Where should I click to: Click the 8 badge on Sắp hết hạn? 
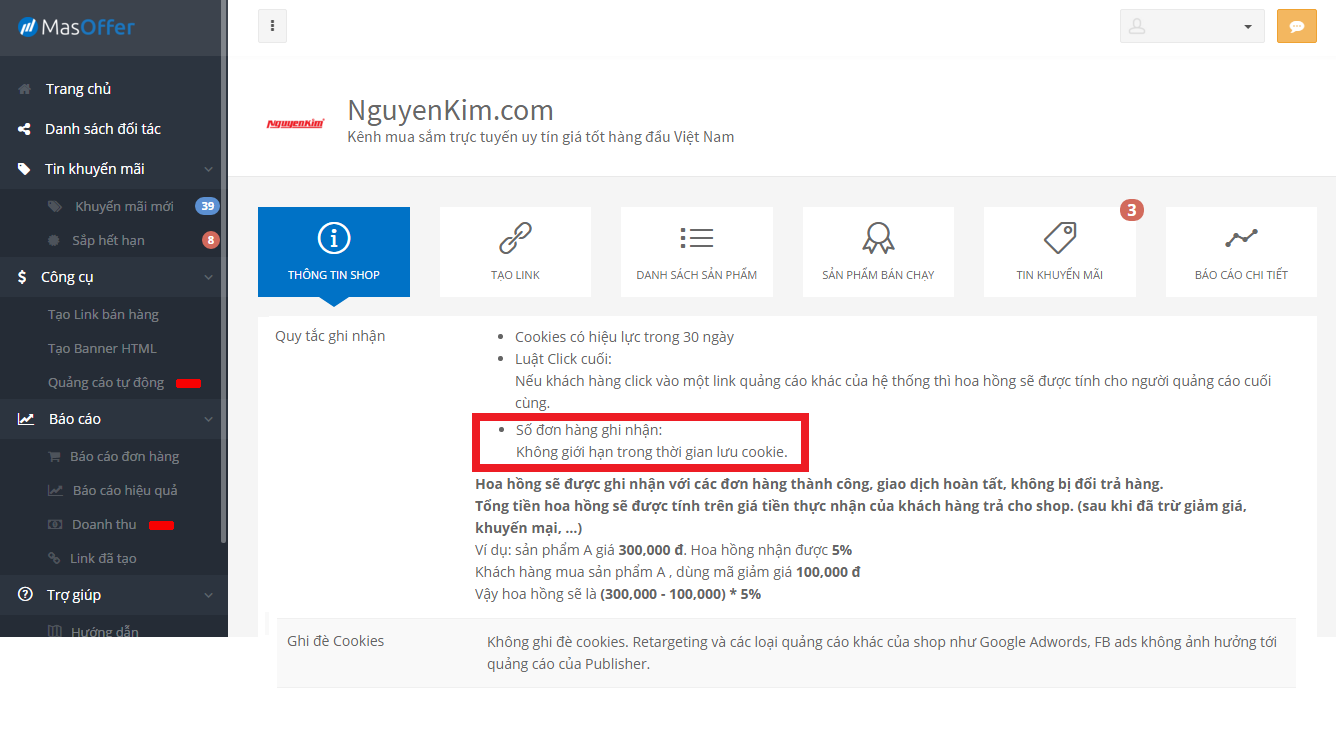point(210,240)
